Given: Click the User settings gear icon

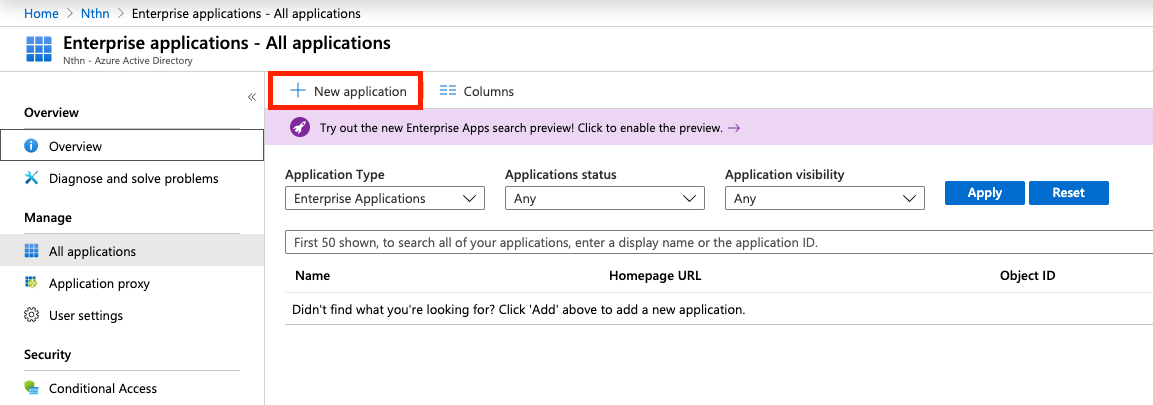Looking at the screenshot, I should tap(31, 316).
